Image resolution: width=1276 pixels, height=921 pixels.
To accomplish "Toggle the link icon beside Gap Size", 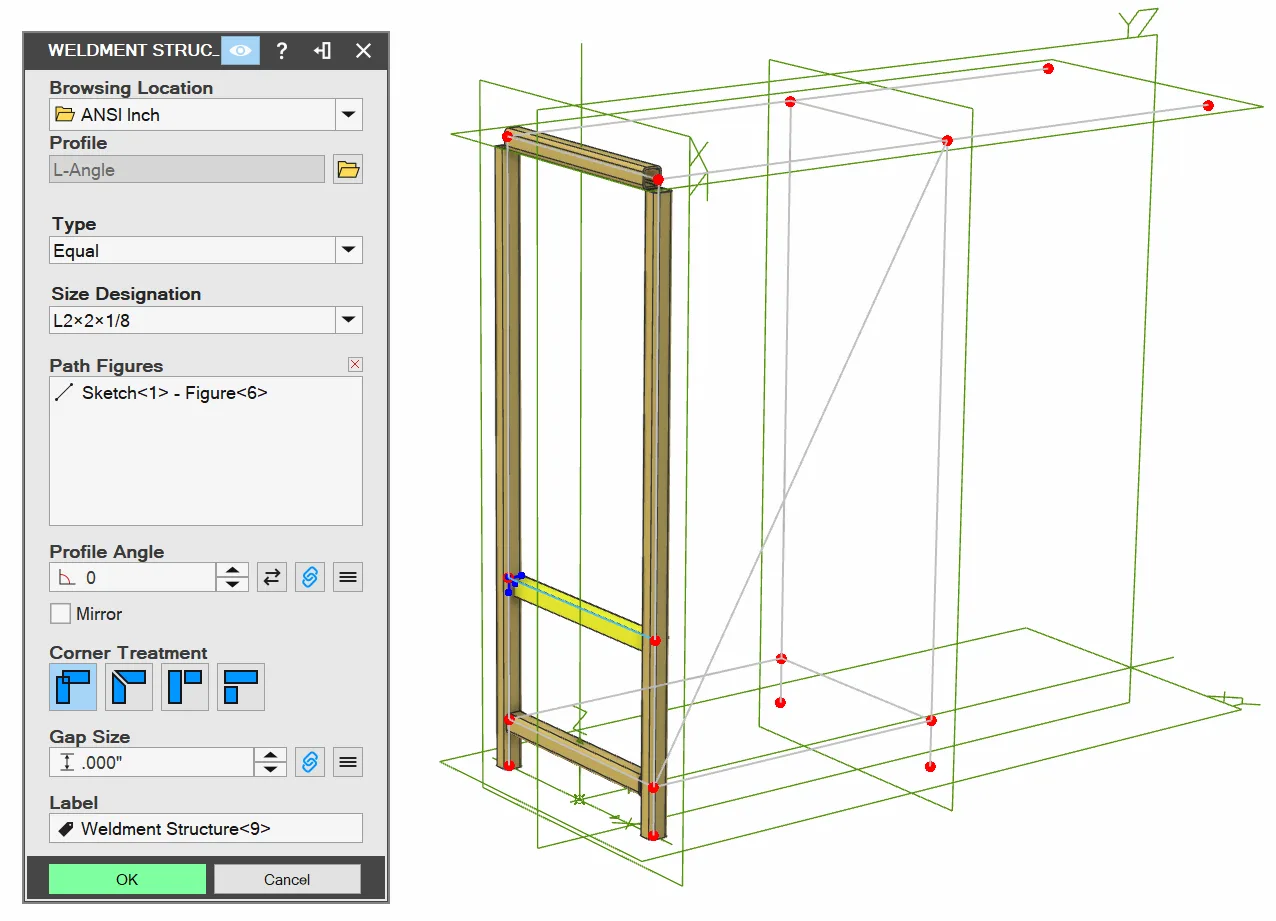I will 310,762.
